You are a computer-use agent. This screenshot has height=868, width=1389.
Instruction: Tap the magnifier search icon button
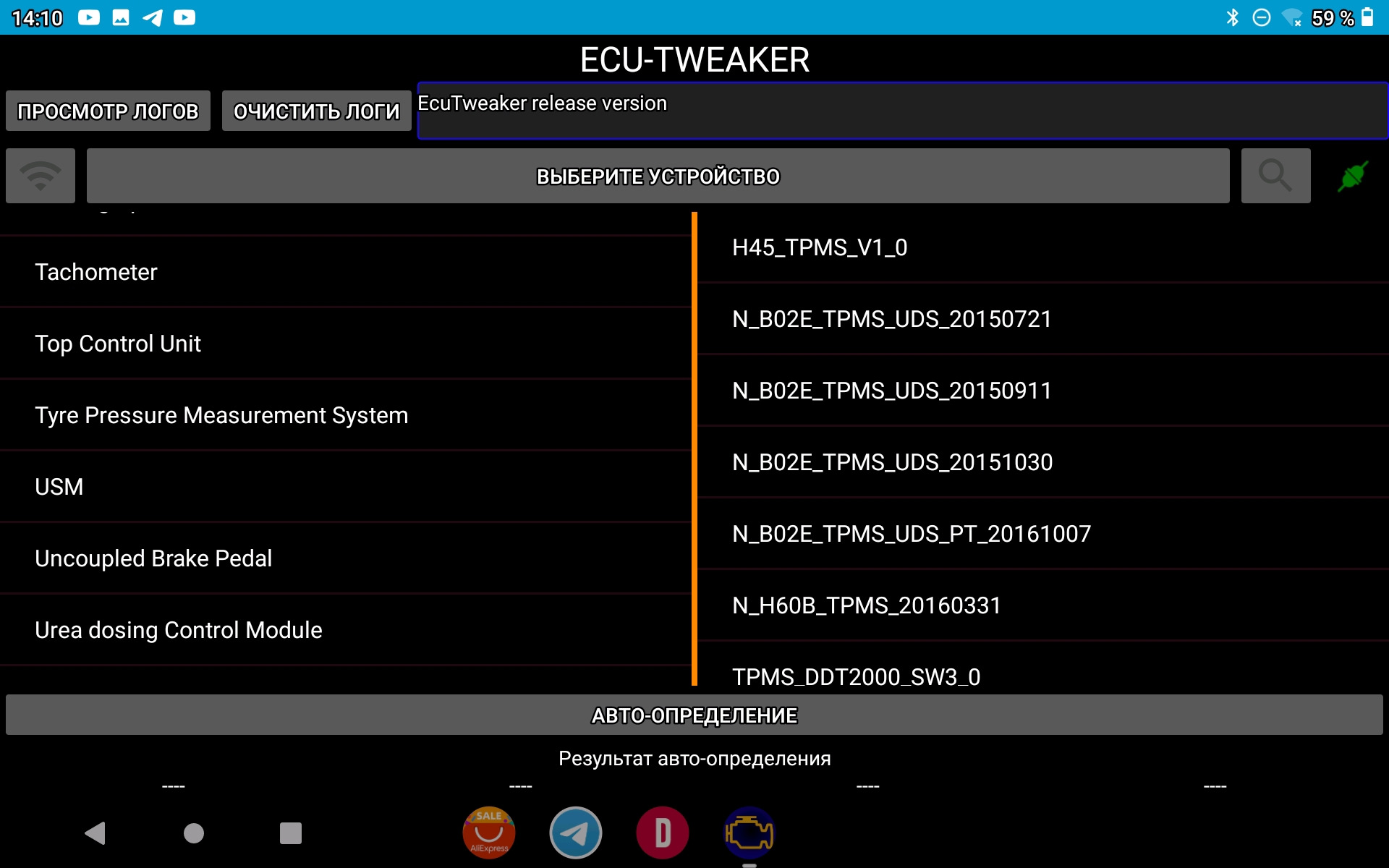click(x=1275, y=176)
